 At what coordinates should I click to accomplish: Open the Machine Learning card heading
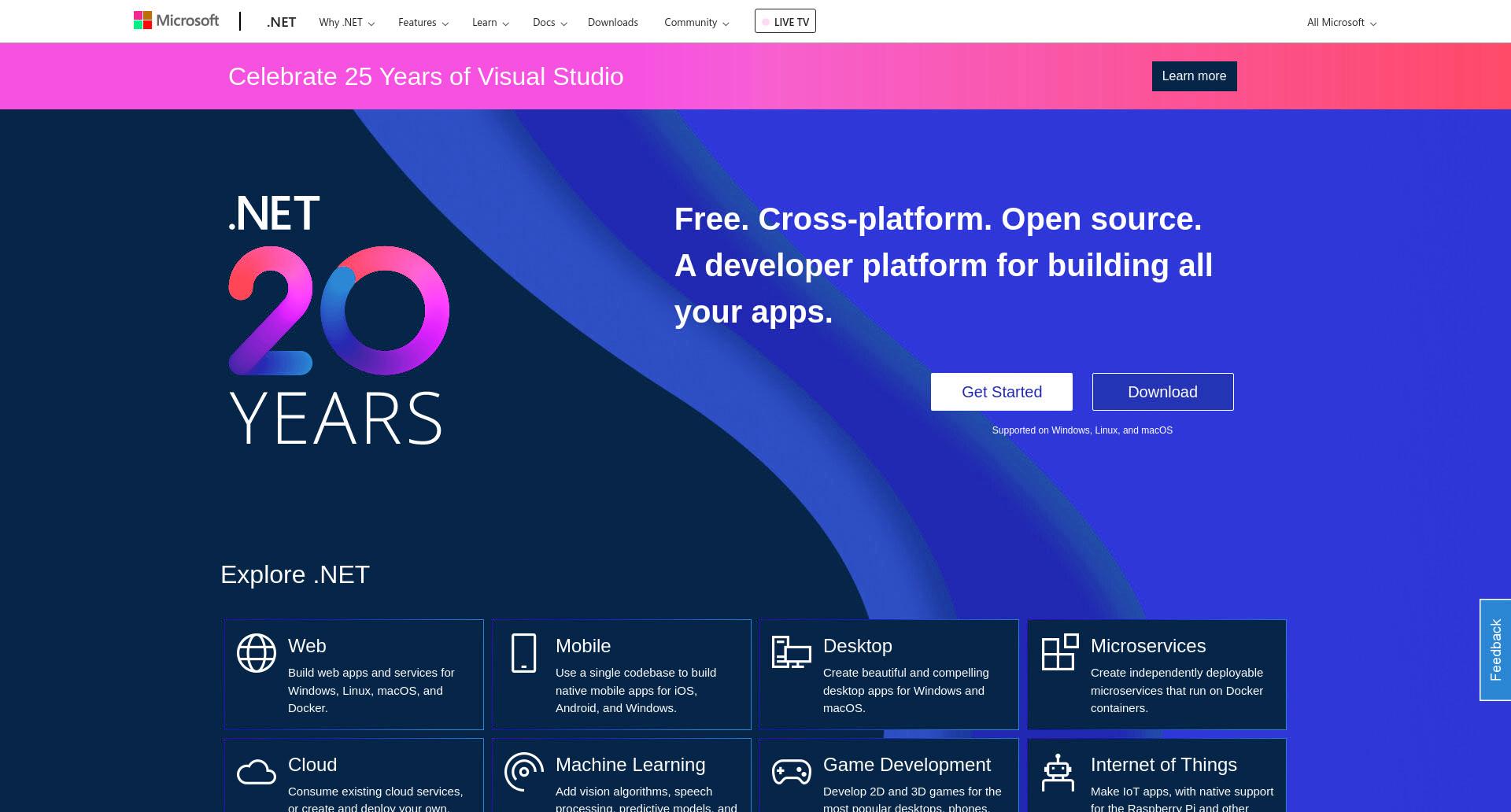click(630, 765)
